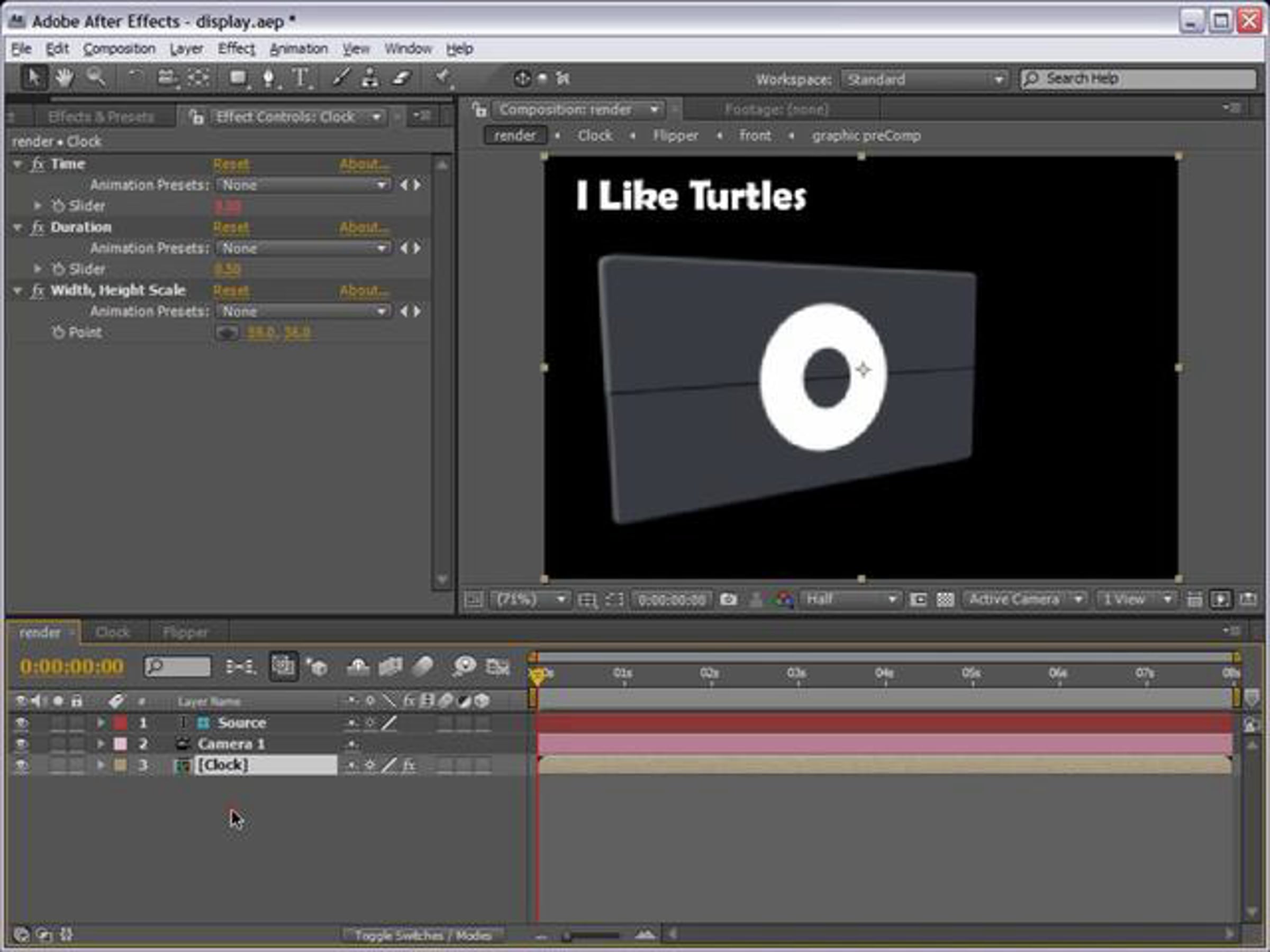Viewport: 1270px width, 952px height.
Task: Open the Composition menu
Action: tap(120, 49)
